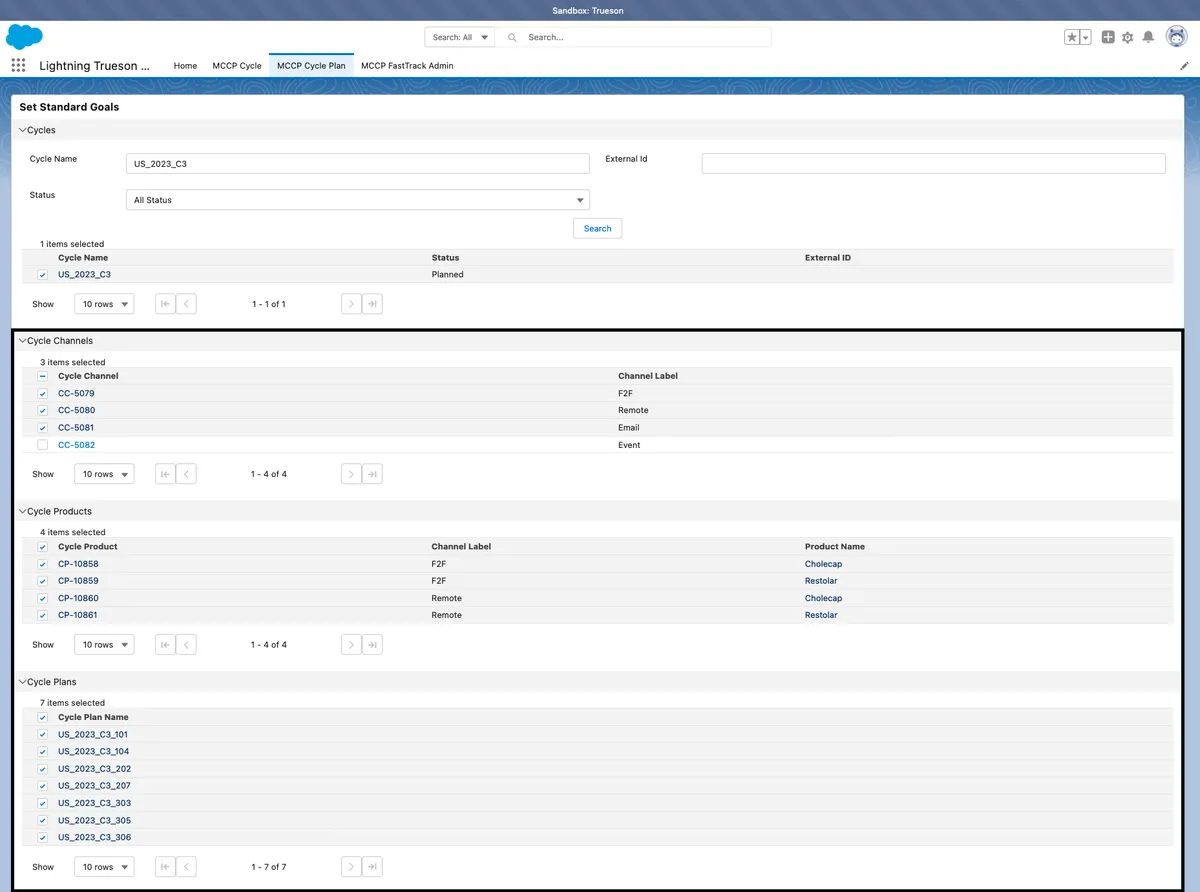This screenshot has width=1200, height=892.
Task: Collapse the Cycles section
Action: (23, 130)
